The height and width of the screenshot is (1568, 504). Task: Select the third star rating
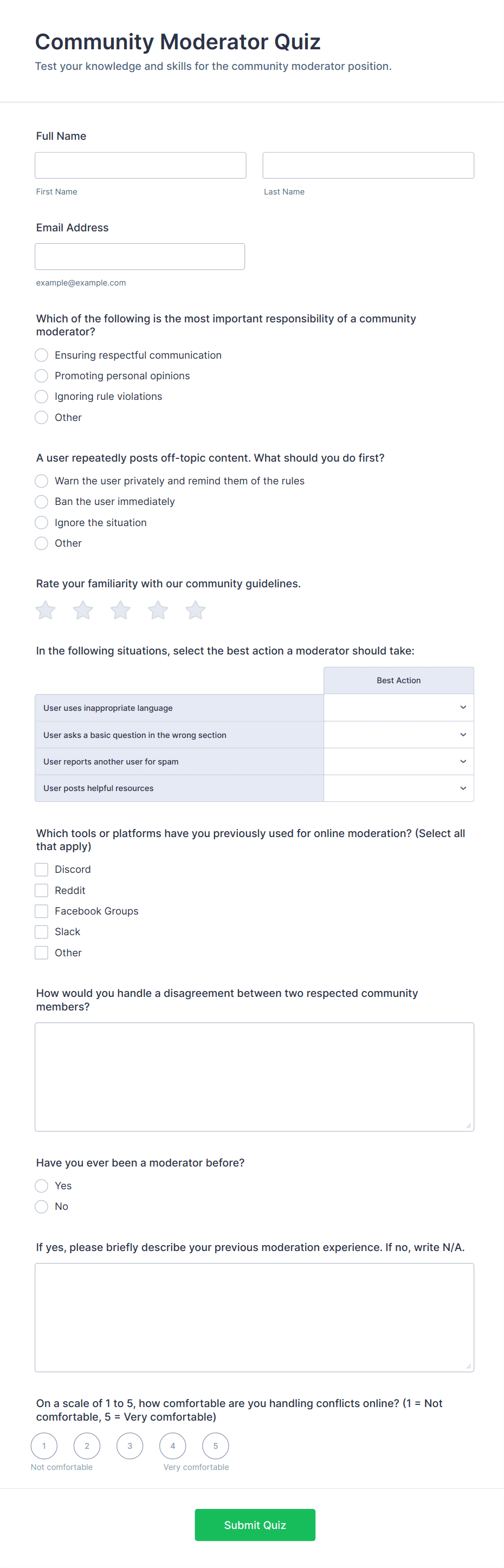pos(120,610)
